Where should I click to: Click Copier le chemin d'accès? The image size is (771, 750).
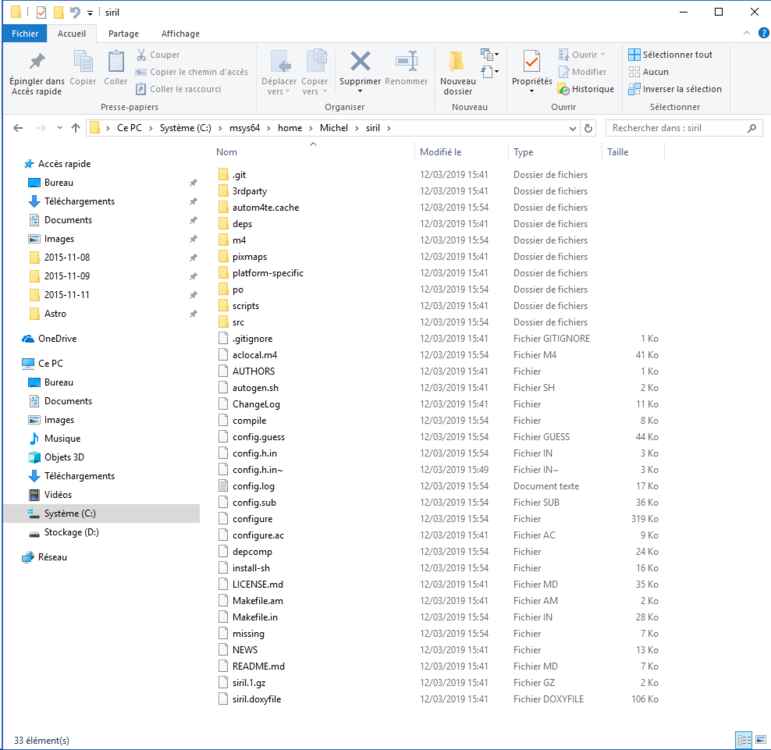[x=192, y=72]
